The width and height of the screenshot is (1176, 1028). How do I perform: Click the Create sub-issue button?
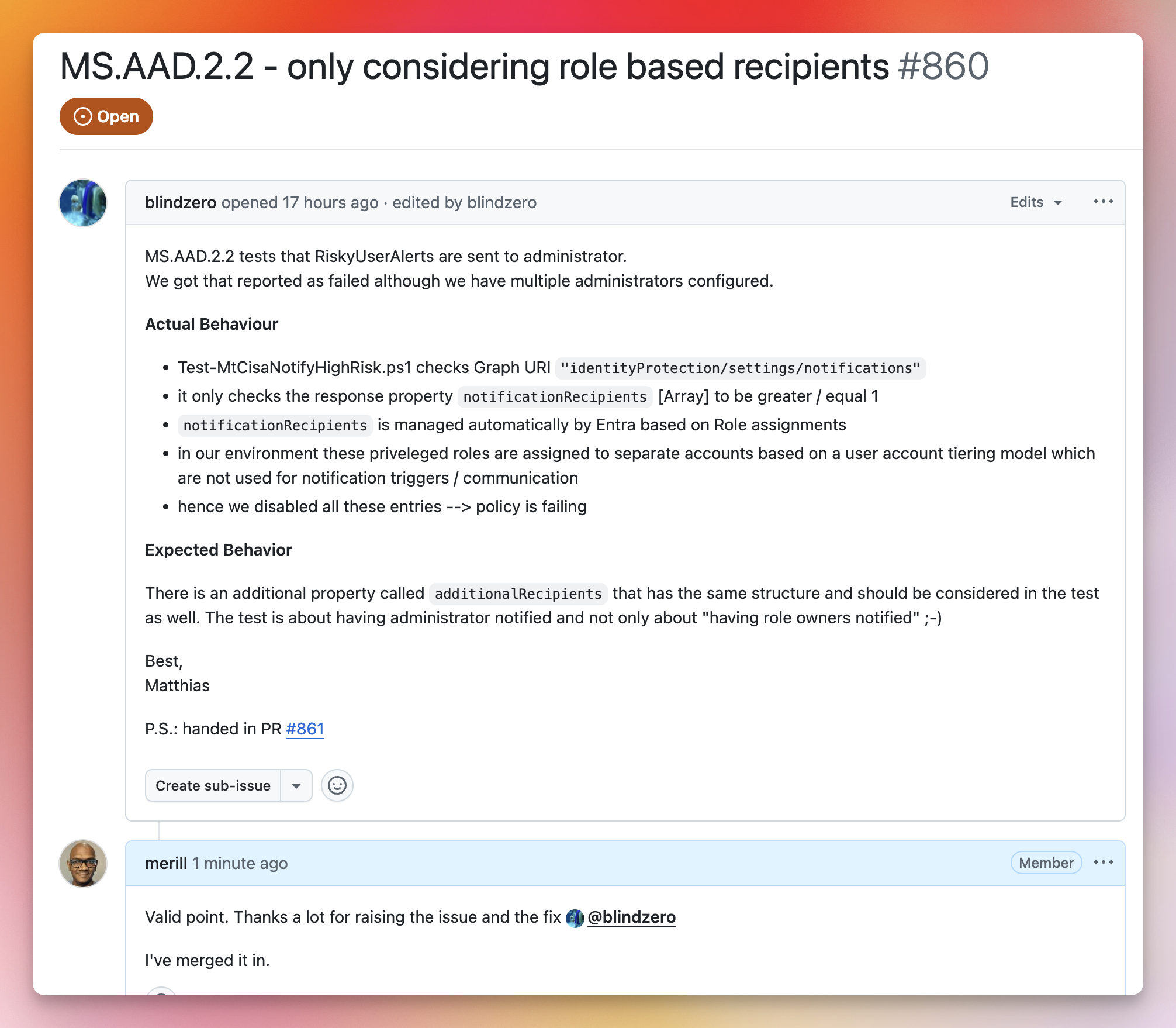[x=213, y=785]
